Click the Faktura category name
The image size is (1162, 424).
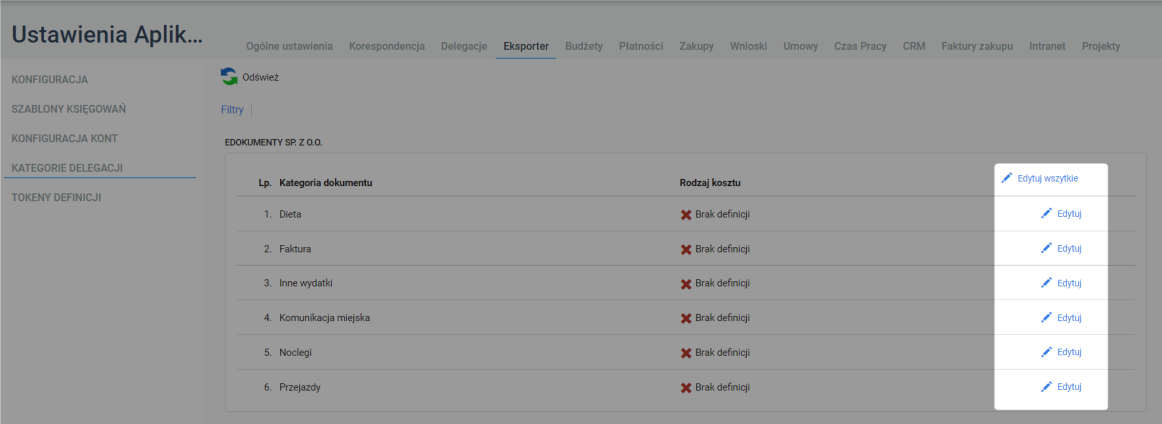tap(295, 249)
